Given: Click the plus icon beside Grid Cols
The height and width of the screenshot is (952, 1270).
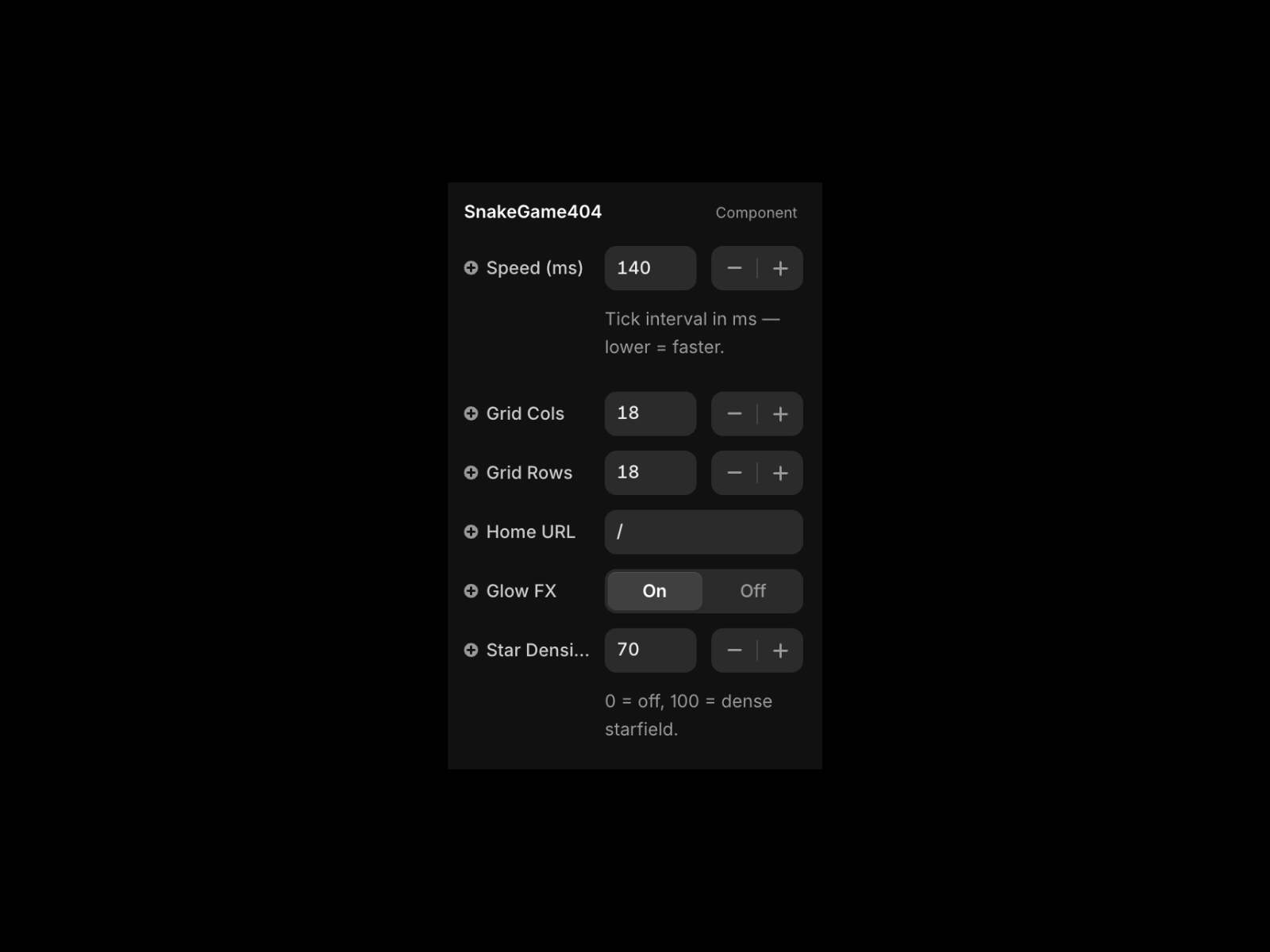Looking at the screenshot, I should 471,413.
